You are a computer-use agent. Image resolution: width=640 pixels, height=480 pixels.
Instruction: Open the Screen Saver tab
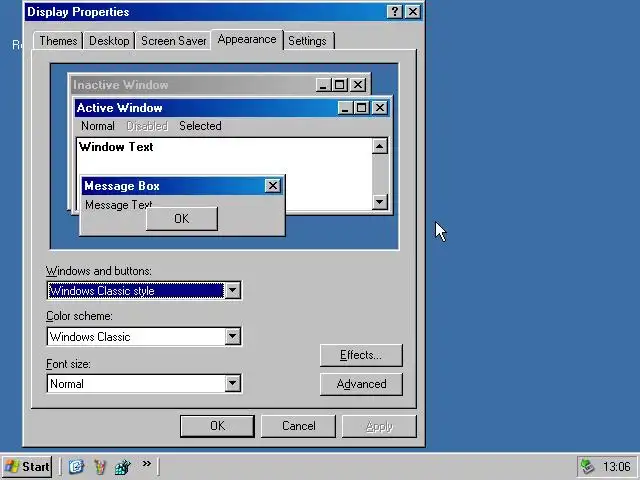pyautogui.click(x=173, y=41)
